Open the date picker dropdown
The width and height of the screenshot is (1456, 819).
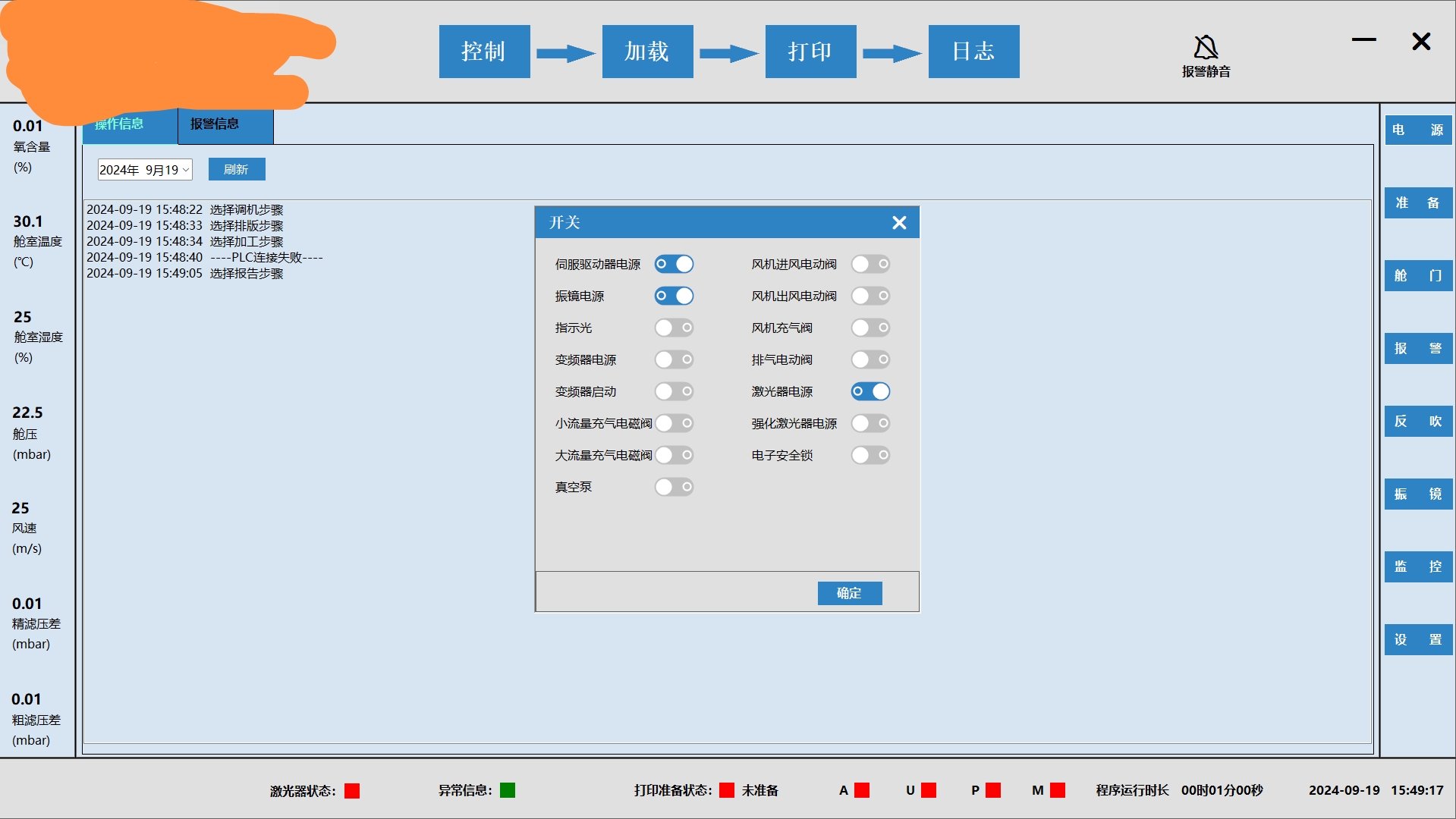(x=185, y=170)
